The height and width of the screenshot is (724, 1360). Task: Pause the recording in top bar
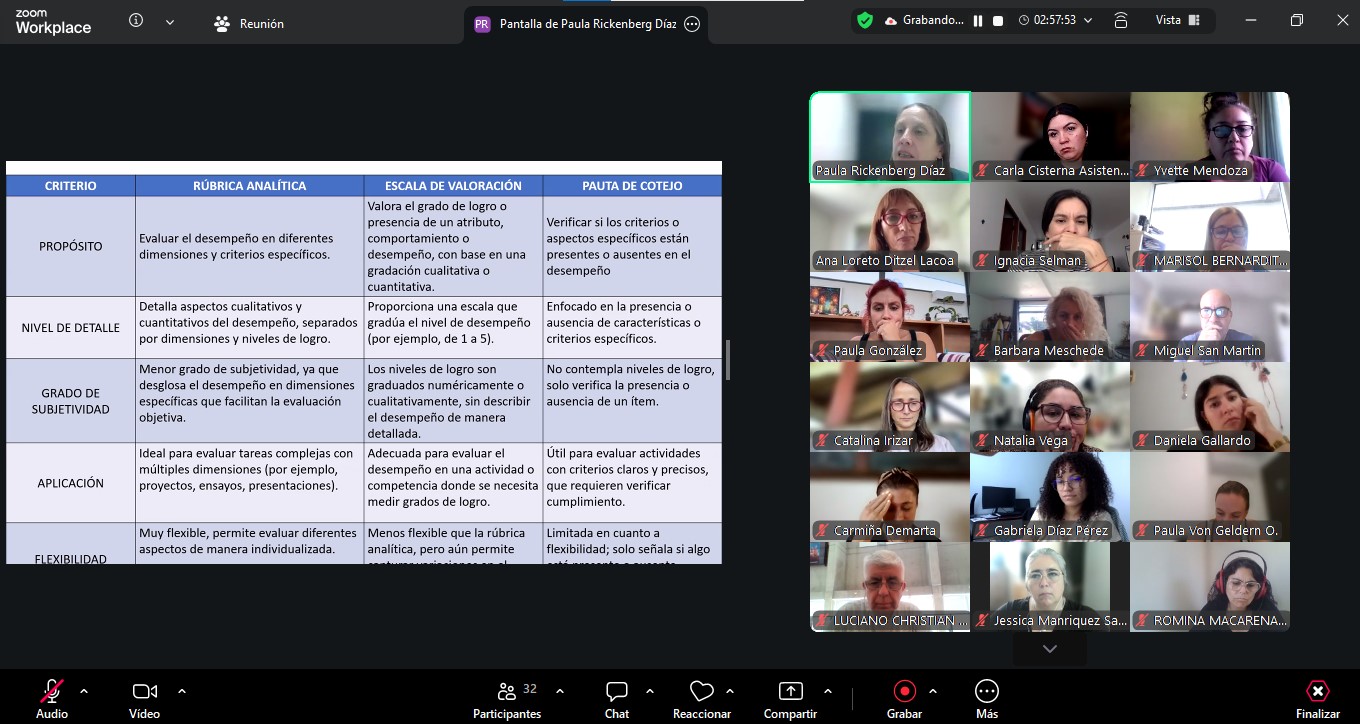pyautogui.click(x=978, y=21)
